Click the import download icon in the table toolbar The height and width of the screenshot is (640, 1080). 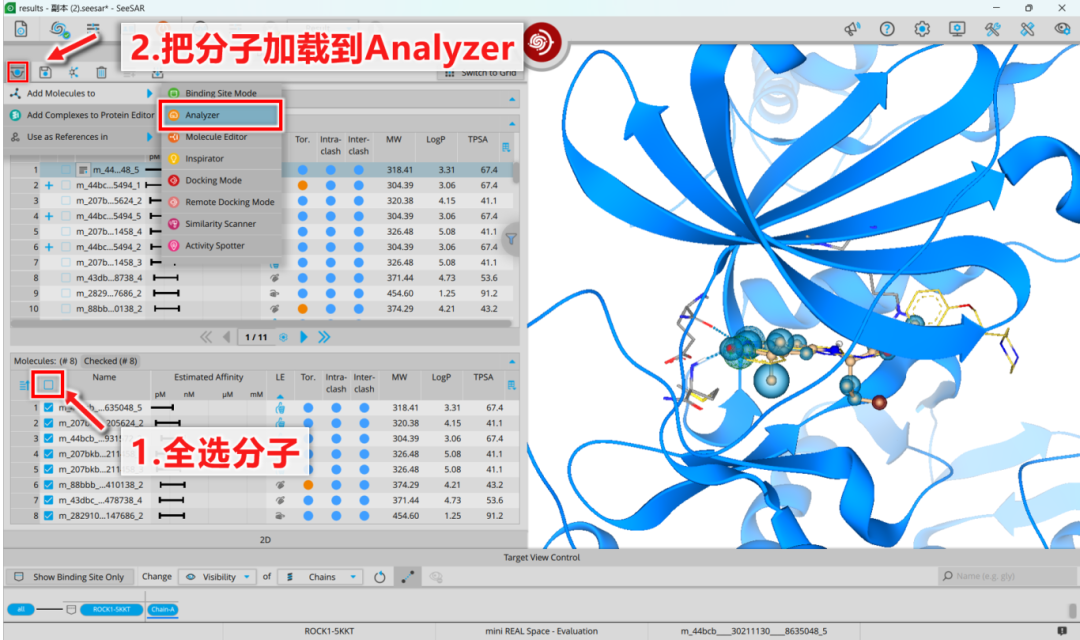pos(157,72)
